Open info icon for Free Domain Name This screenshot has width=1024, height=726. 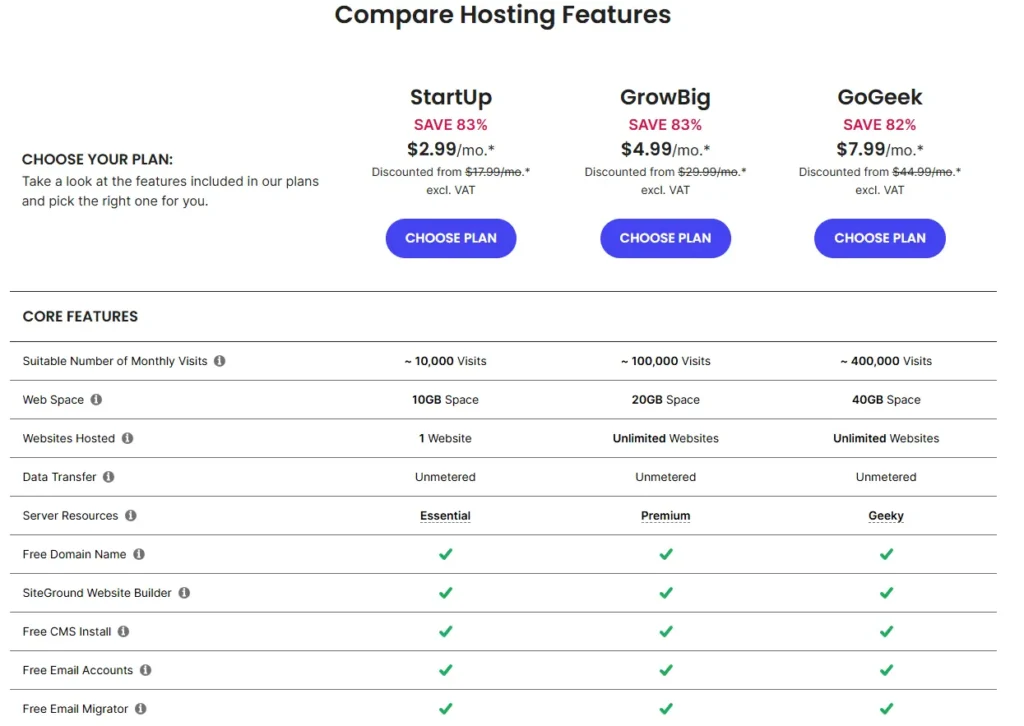[x=139, y=554]
